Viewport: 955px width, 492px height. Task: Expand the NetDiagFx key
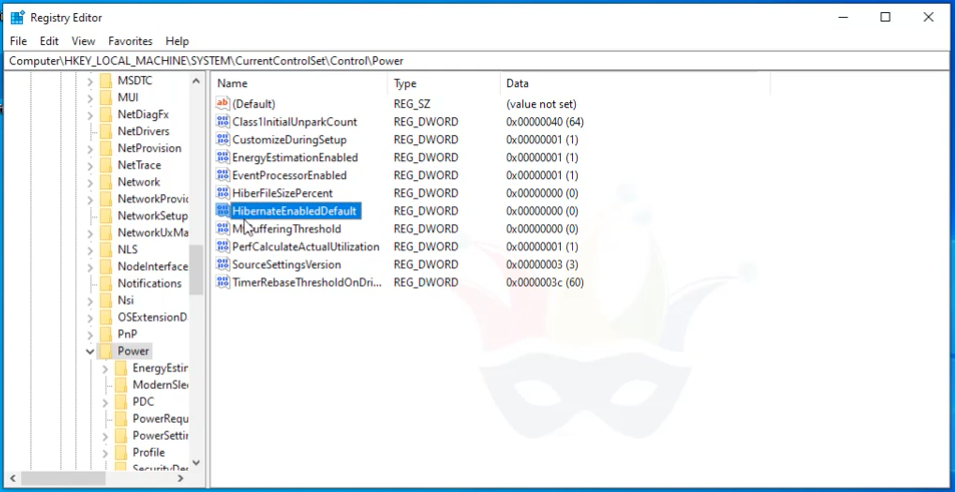point(90,115)
